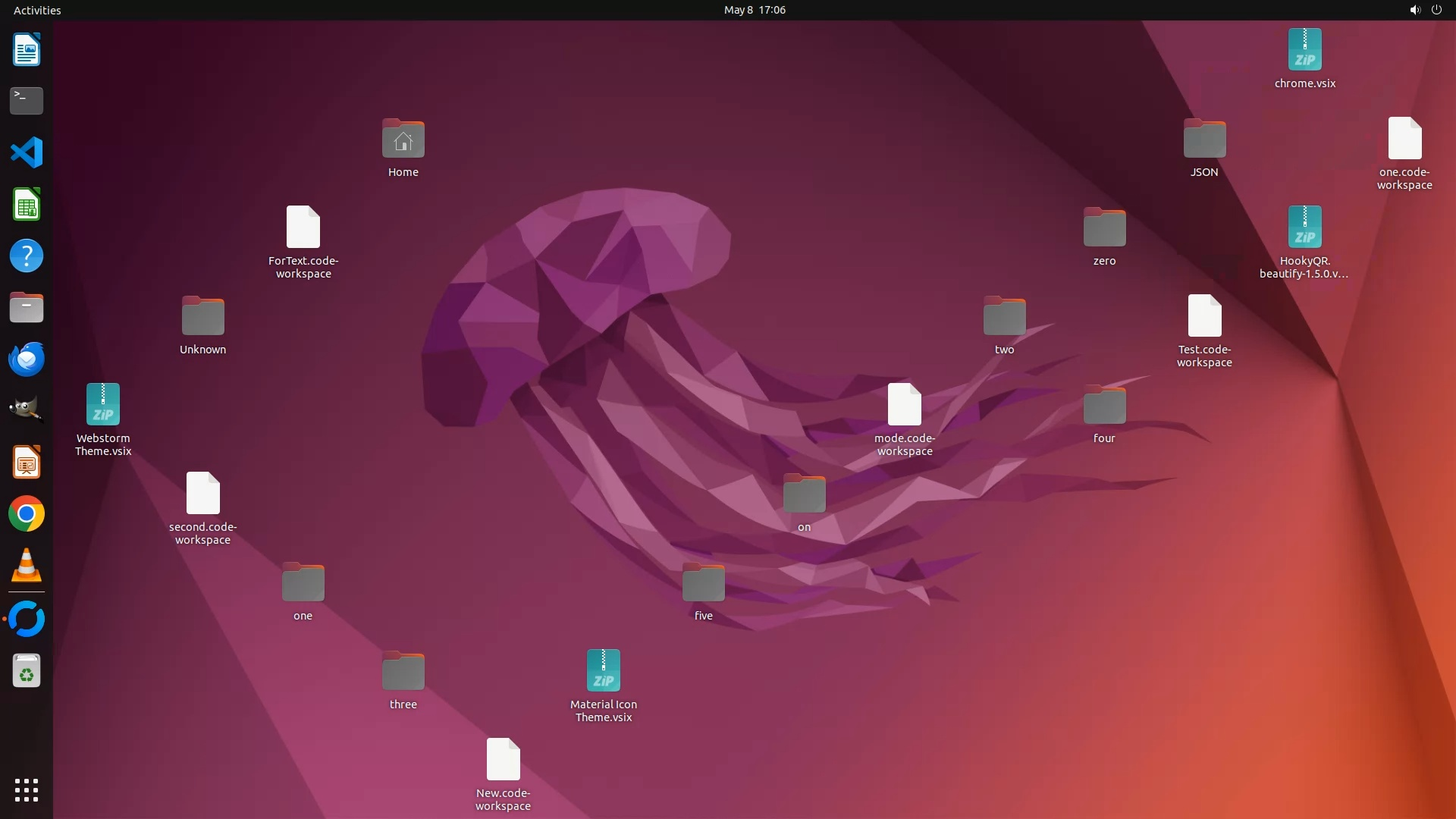Launch LibreOffice Calc from the dock
Screen dimensions: 1456x819
tap(27, 205)
